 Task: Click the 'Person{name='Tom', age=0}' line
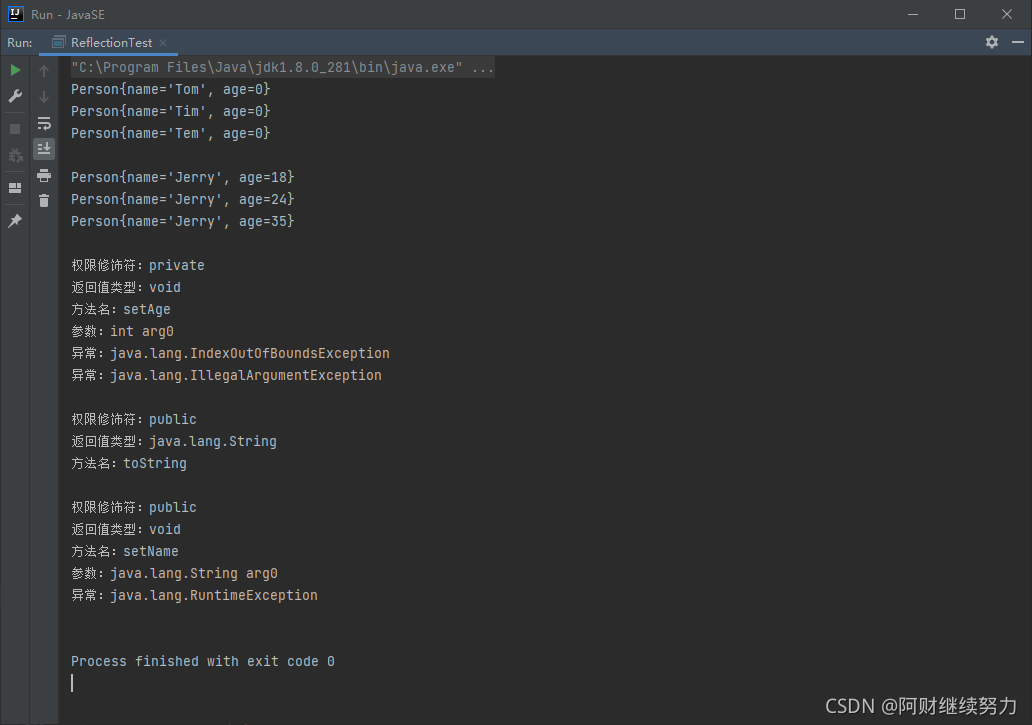coord(170,89)
